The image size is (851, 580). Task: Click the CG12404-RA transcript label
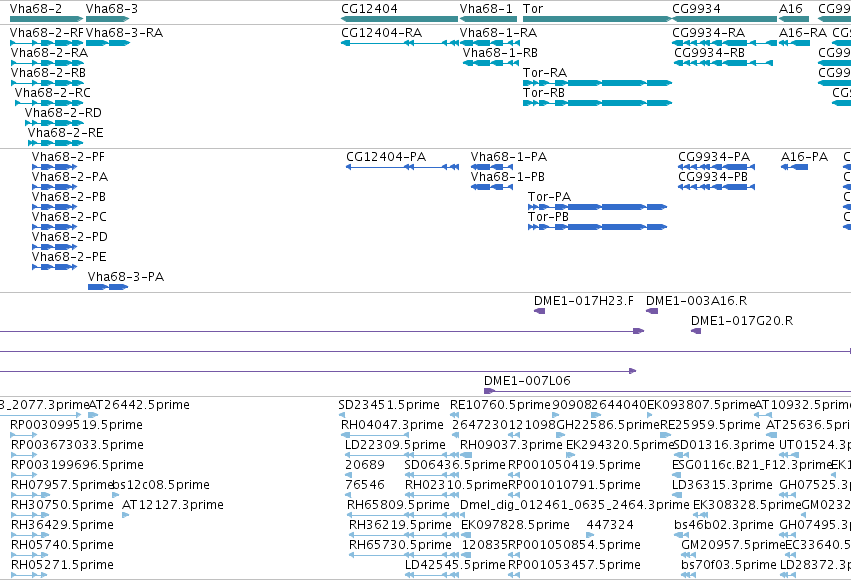coord(382,33)
